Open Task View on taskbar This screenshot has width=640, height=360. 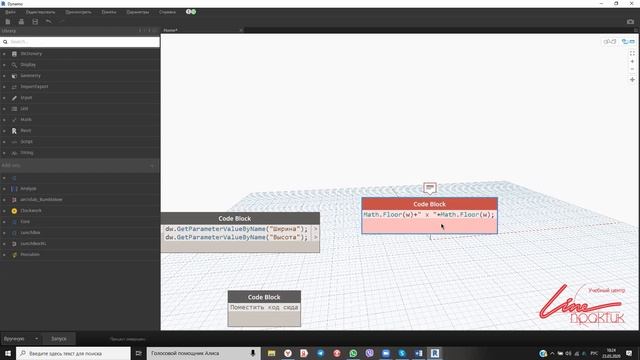pos(139,353)
